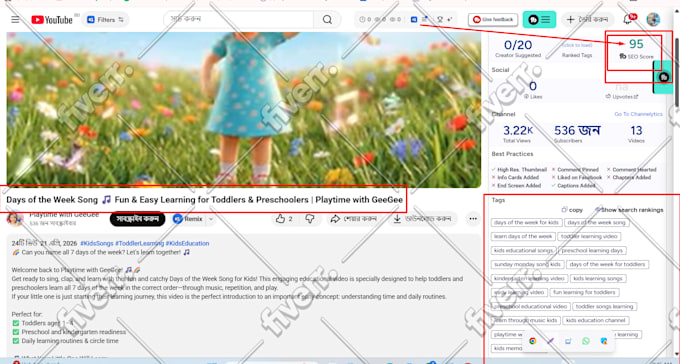Copy tags with the copy icon
The height and width of the screenshot is (364, 680).
572,210
